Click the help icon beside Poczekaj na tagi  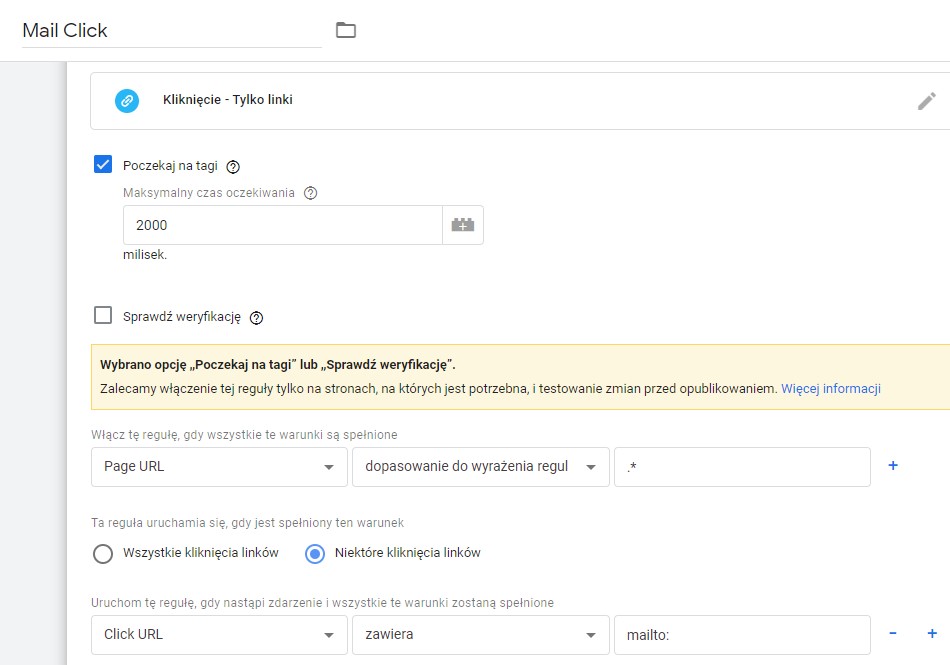pos(234,166)
